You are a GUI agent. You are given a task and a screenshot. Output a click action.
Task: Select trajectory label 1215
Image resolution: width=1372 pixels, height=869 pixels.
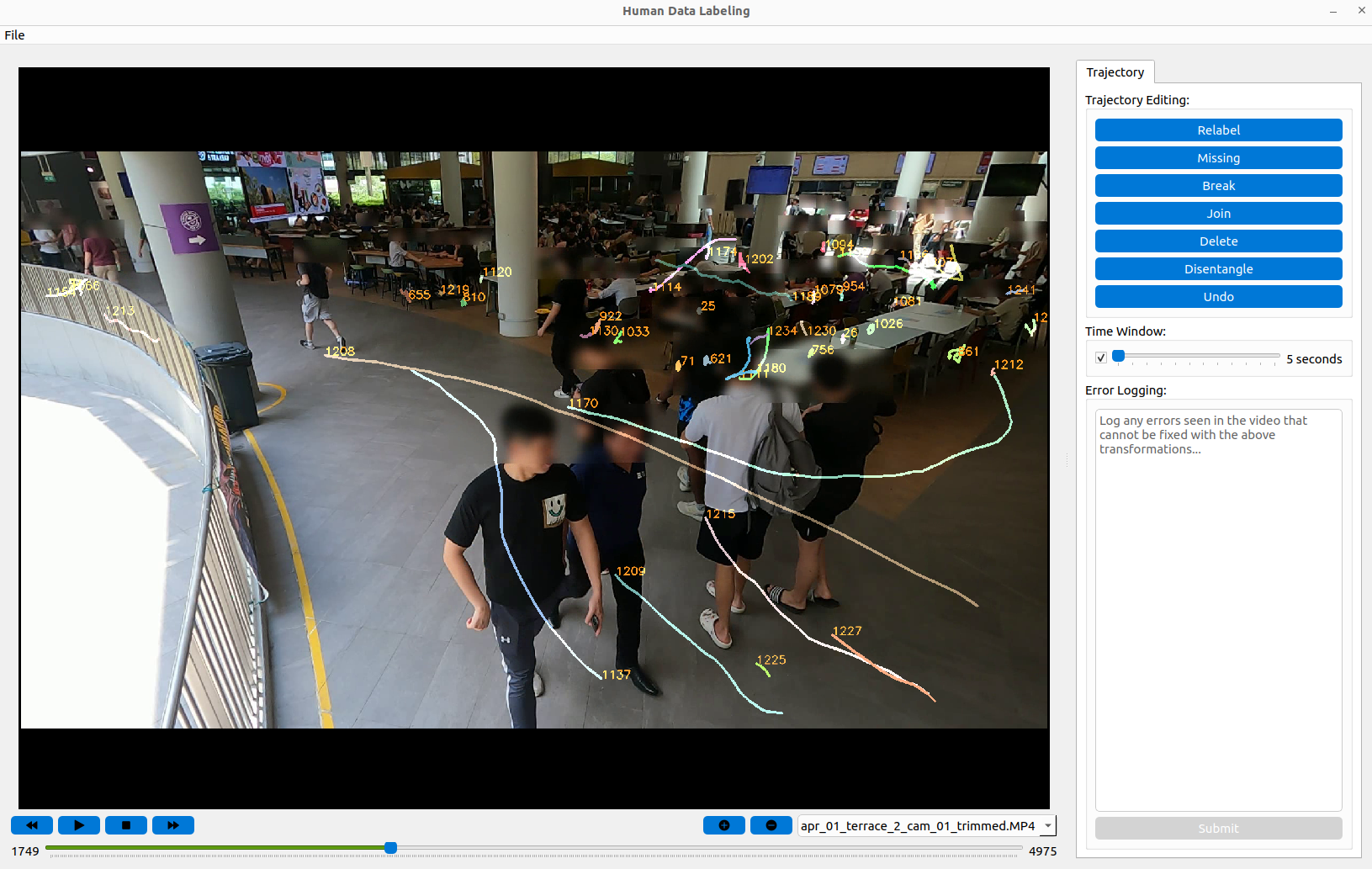click(721, 514)
